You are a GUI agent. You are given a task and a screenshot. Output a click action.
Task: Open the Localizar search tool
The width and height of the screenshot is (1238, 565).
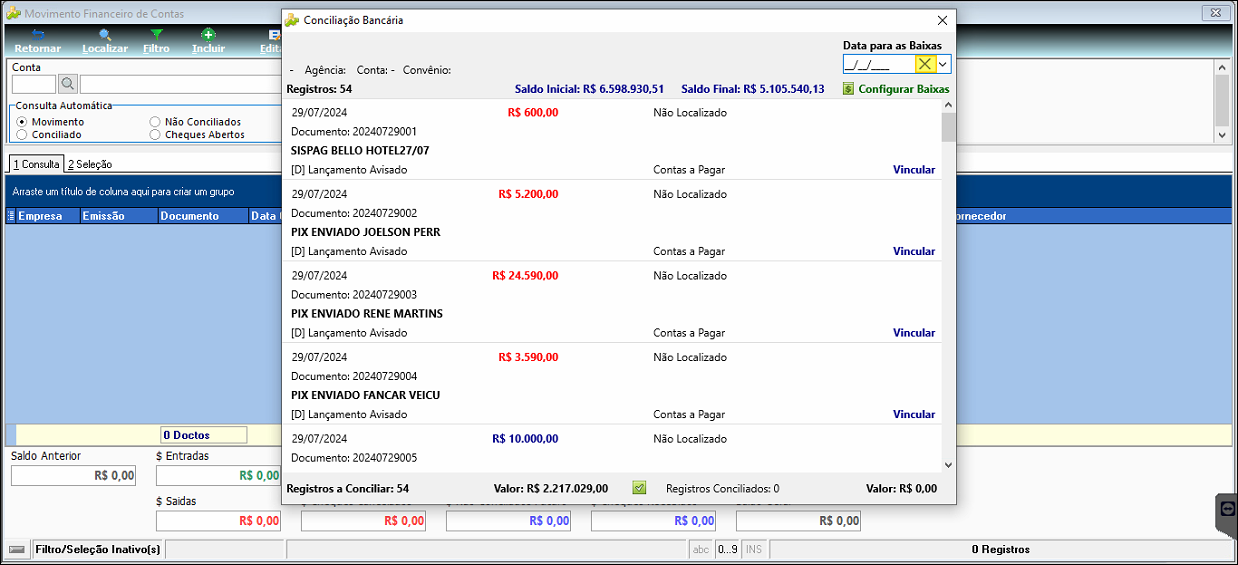pyautogui.click(x=105, y=41)
